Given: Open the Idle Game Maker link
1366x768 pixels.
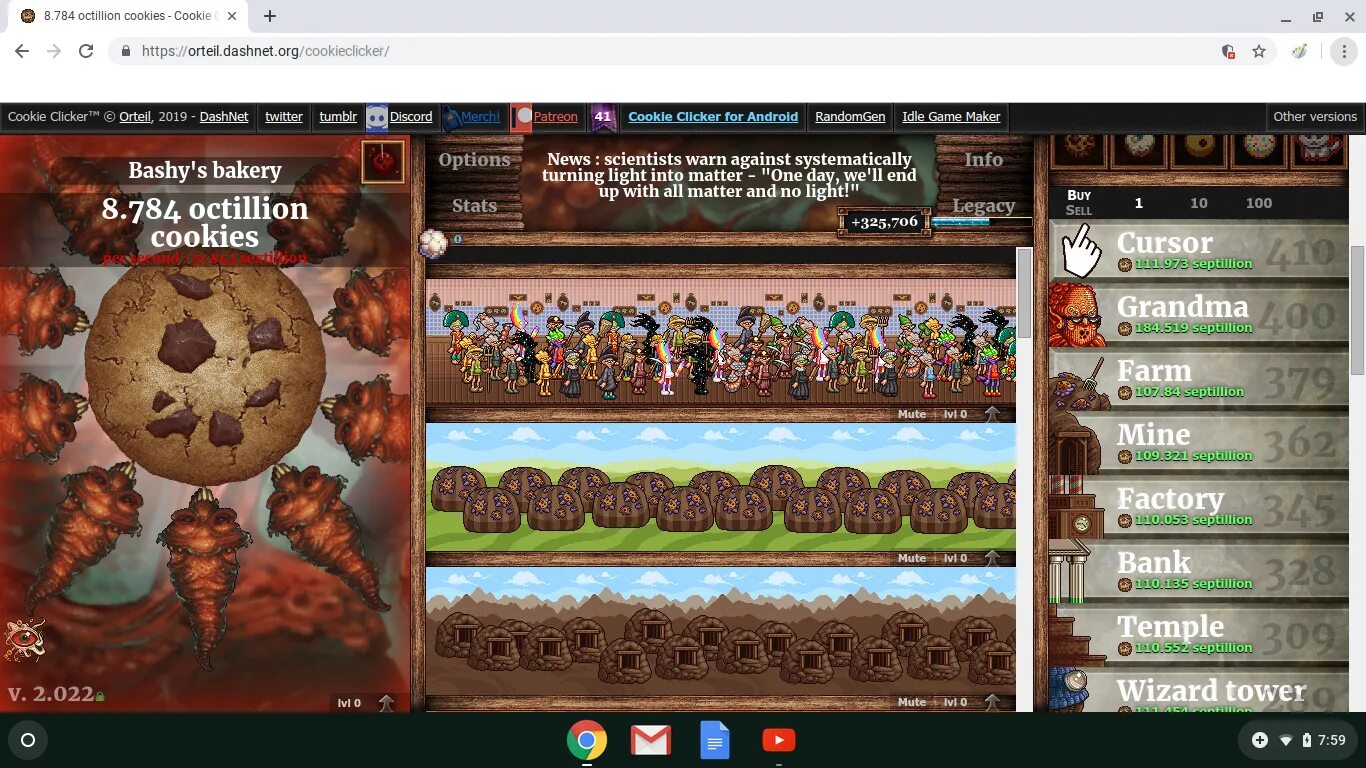Looking at the screenshot, I should pos(951,117).
